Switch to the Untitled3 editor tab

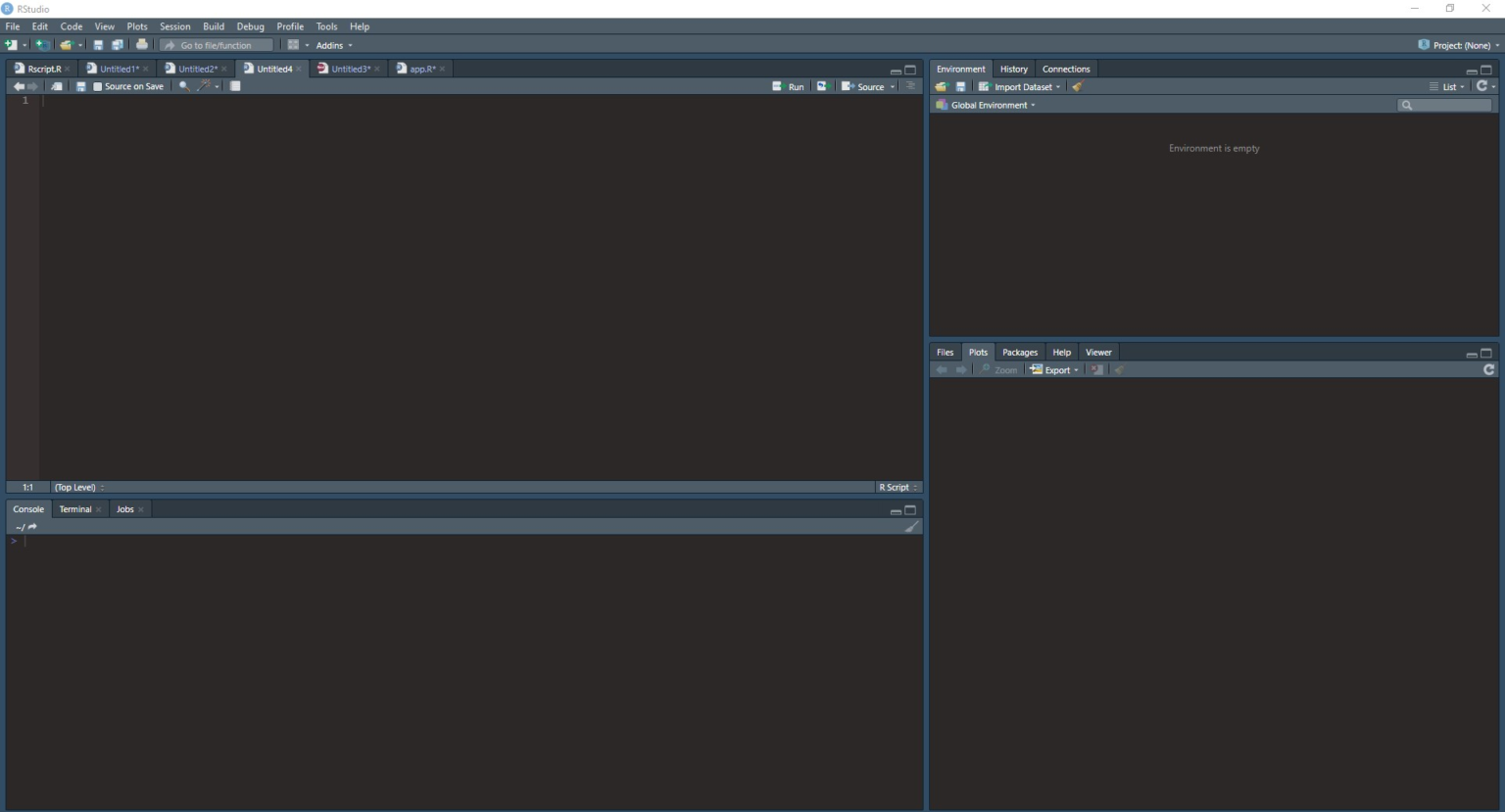(349, 69)
